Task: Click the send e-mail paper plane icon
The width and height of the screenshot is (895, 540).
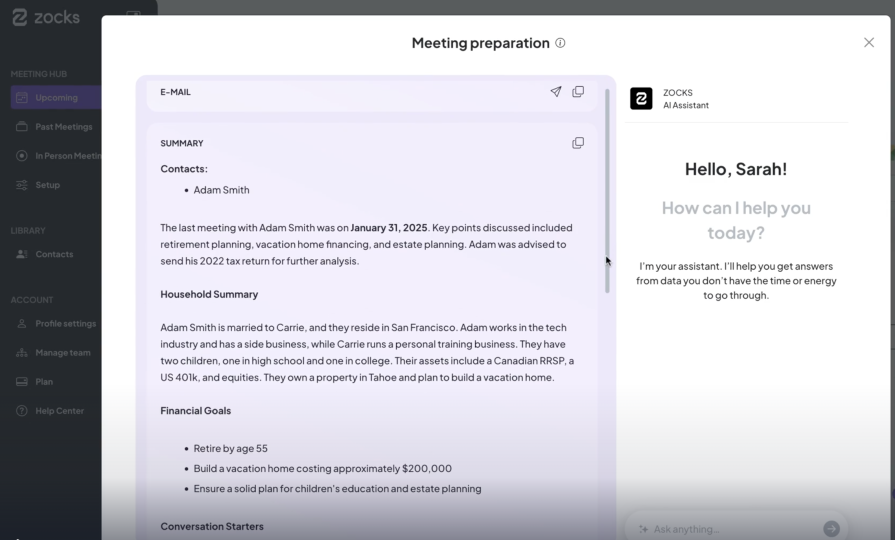Action: [556, 92]
